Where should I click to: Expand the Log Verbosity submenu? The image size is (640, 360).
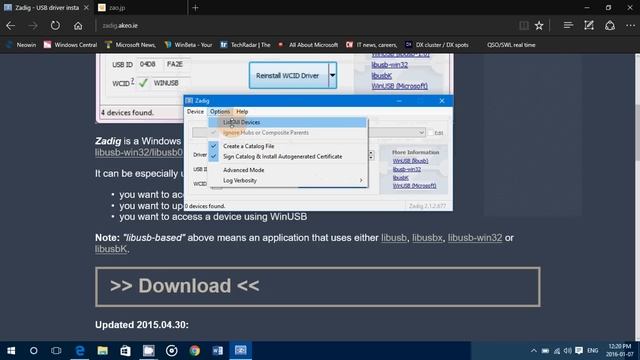tap(287, 180)
